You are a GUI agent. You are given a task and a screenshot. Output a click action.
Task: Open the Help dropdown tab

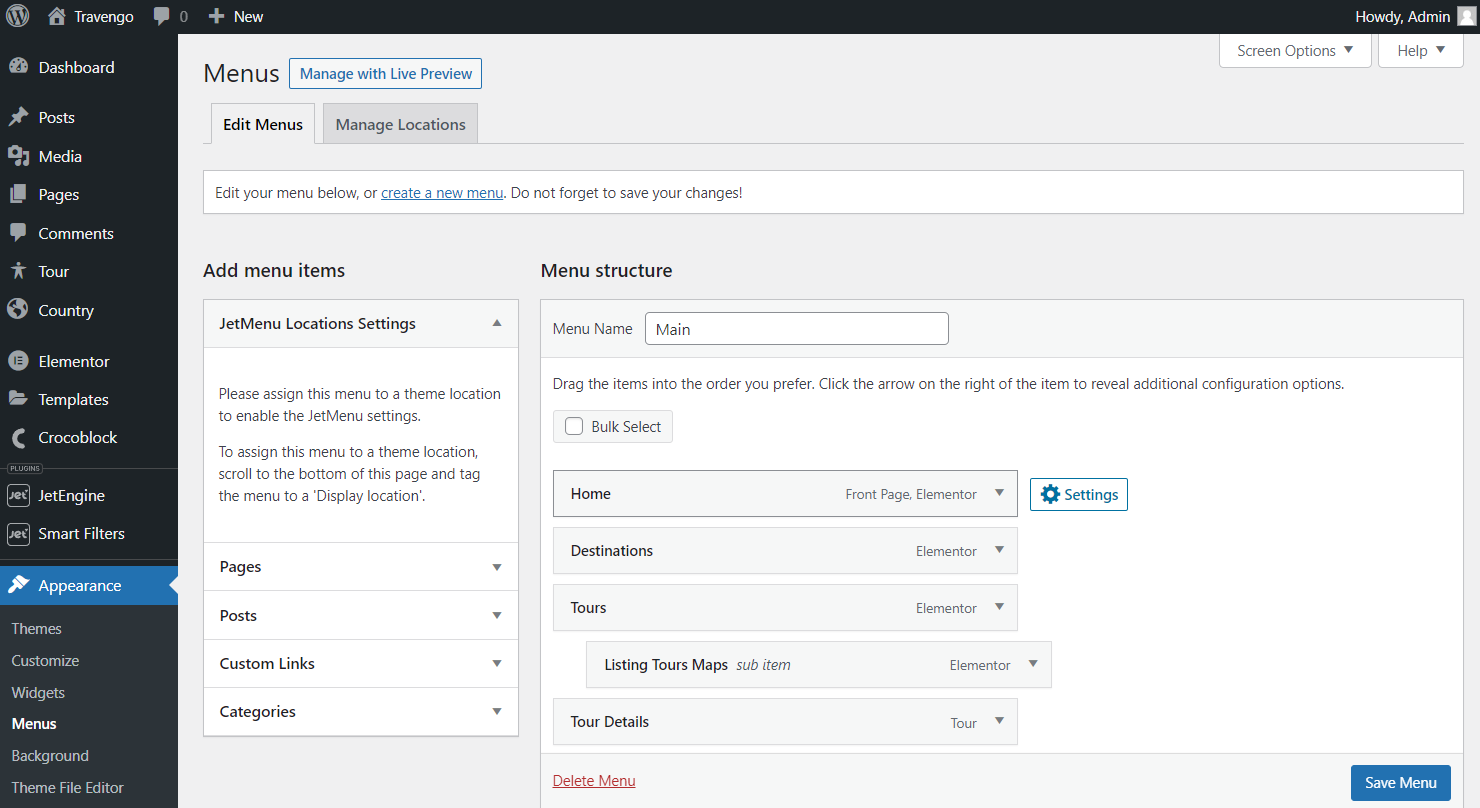[1421, 50]
